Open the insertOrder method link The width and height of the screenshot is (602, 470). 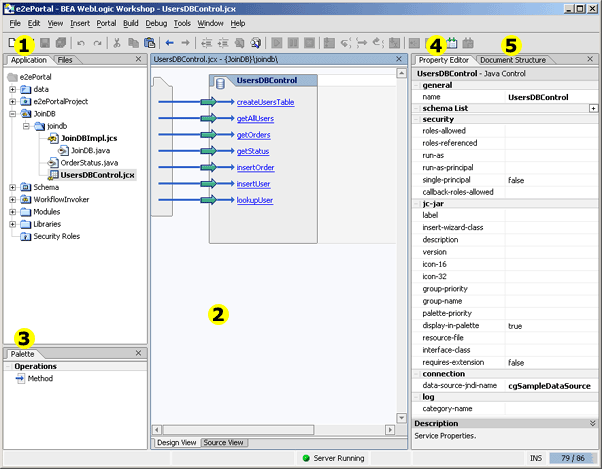[x=255, y=167]
